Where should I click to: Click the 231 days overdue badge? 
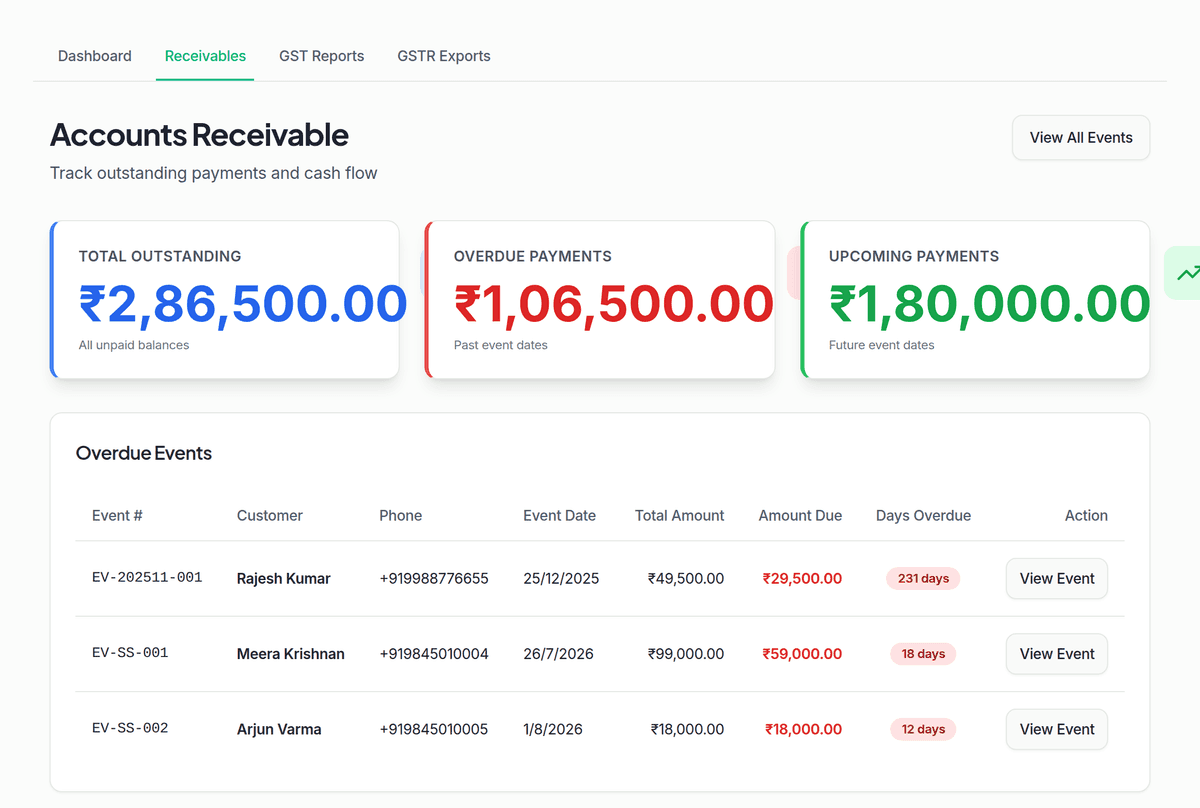pyautogui.click(x=923, y=578)
